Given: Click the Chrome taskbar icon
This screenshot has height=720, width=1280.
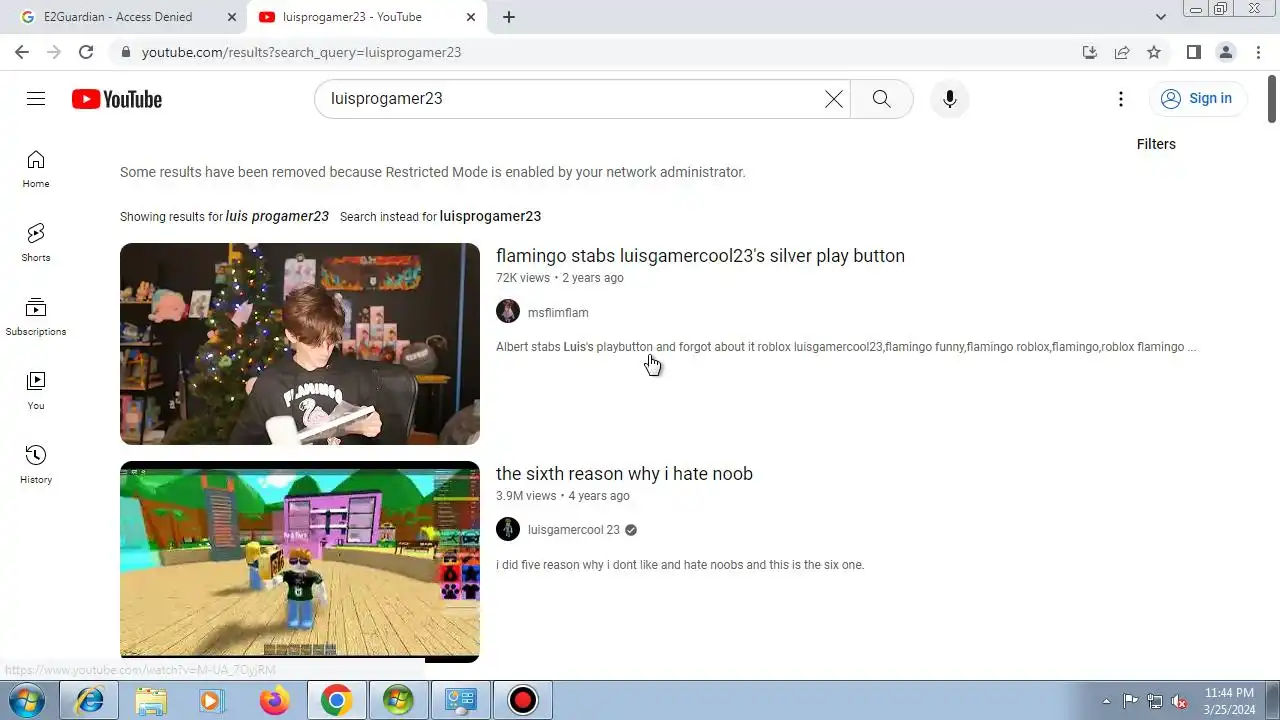Looking at the screenshot, I should point(336,701).
